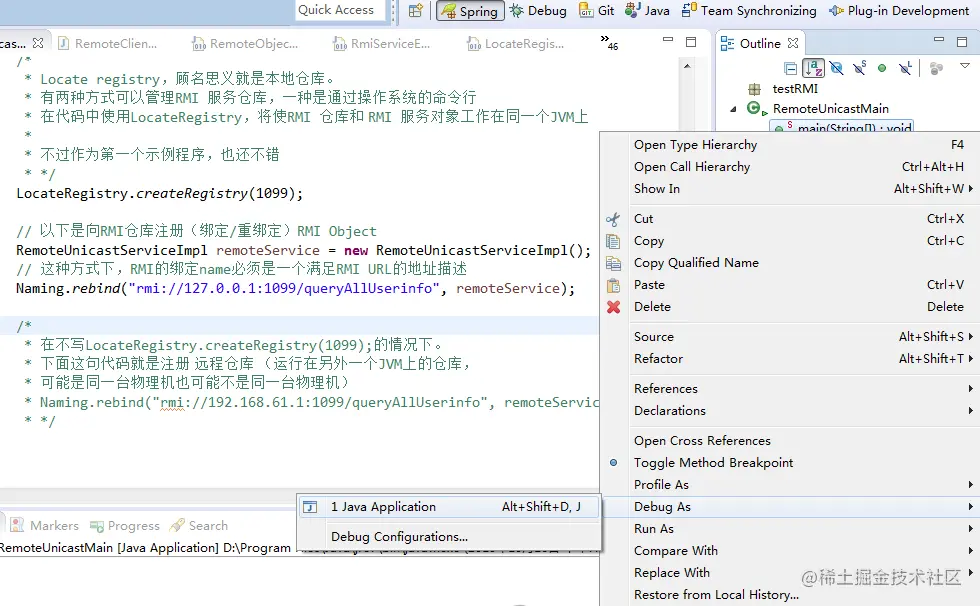Choose Paste from context menu

tap(789, 284)
